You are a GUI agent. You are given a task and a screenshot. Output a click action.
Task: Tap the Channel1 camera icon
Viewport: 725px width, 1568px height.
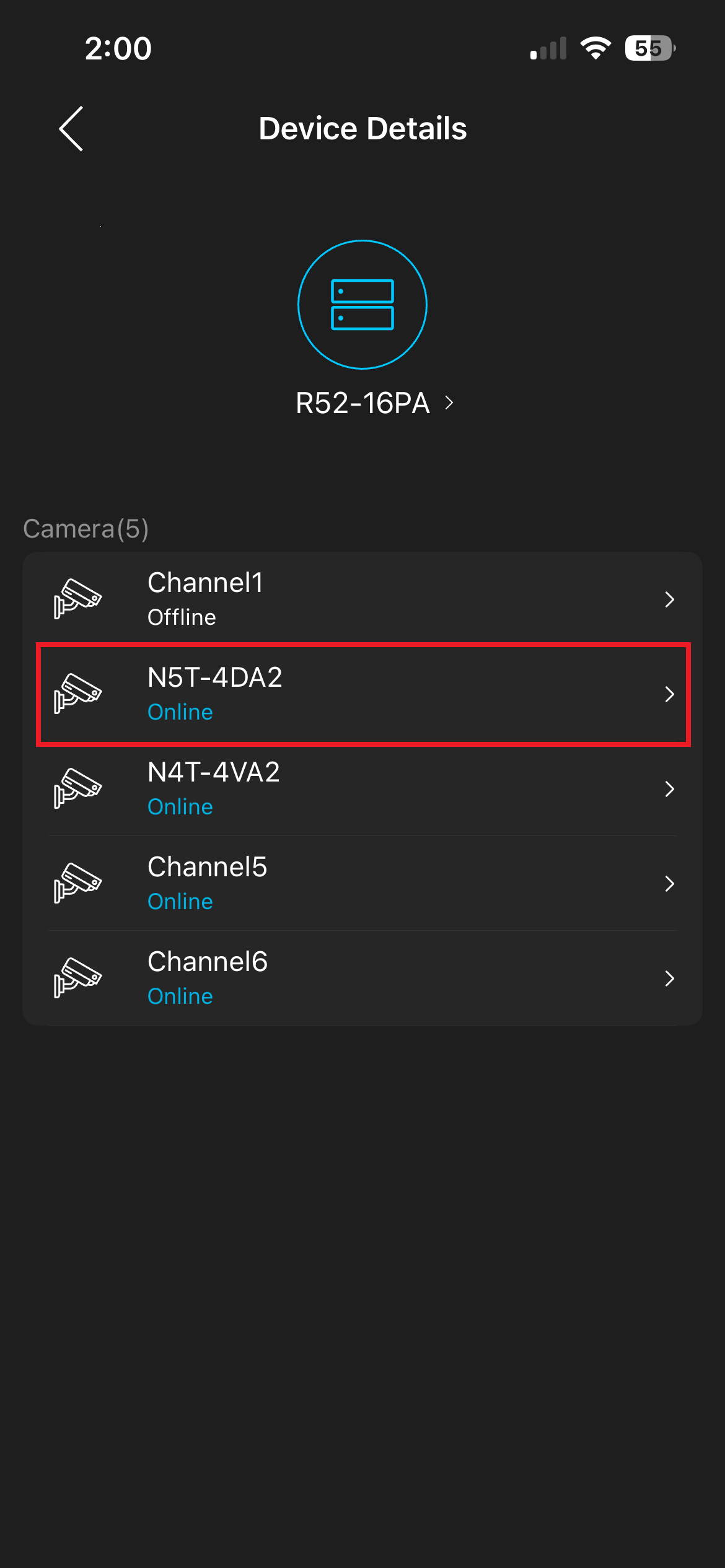(x=77, y=599)
